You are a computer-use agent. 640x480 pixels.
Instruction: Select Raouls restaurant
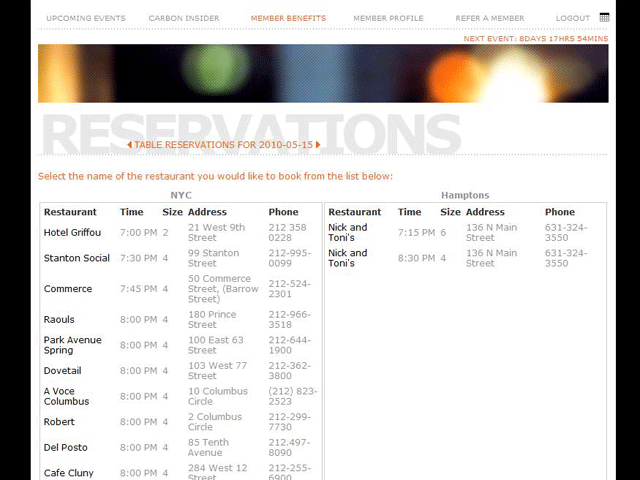tap(59, 320)
